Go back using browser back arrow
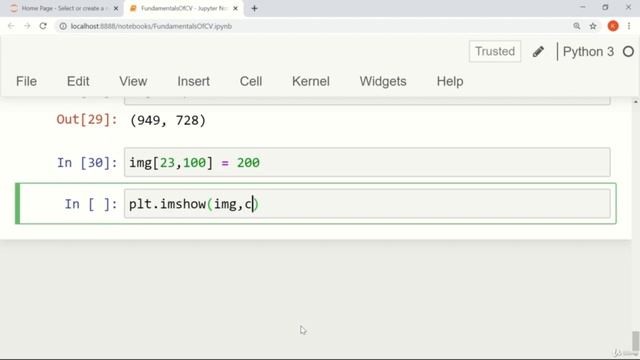Screen dimensions: 640x360 [11, 26]
